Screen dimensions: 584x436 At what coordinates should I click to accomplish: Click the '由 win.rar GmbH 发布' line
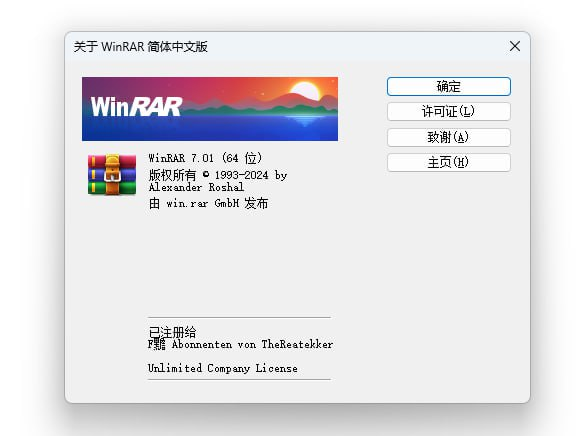click(208, 203)
